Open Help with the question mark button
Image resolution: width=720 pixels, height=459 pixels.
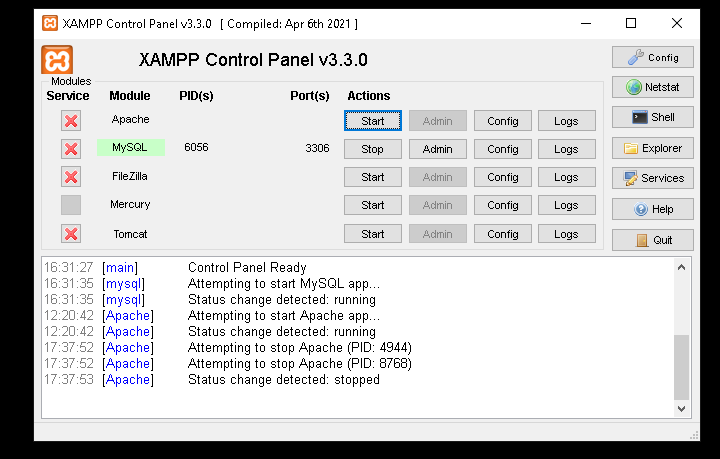click(x=652, y=209)
